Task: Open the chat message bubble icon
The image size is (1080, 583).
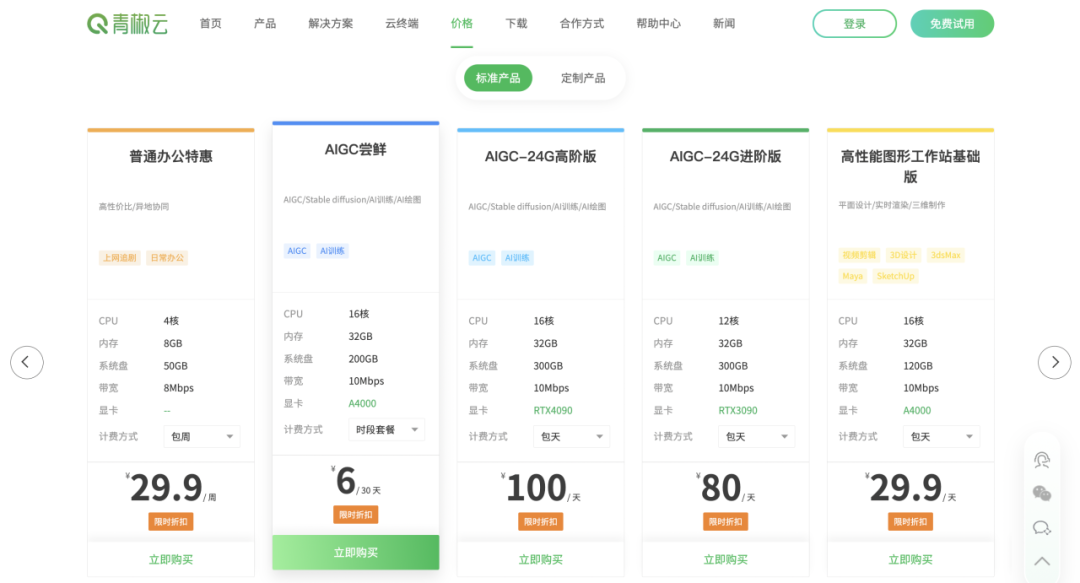Action: pos(1041,528)
